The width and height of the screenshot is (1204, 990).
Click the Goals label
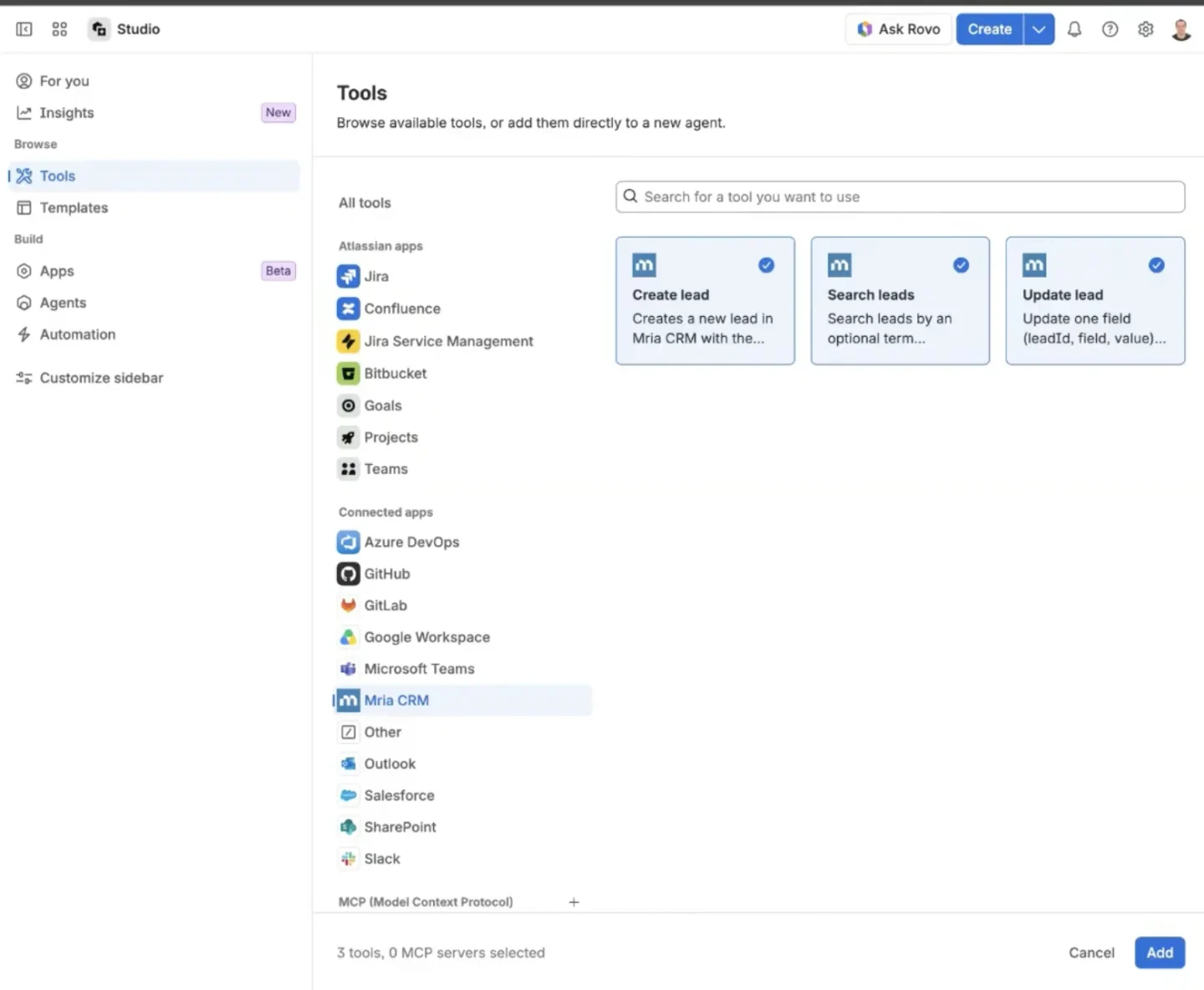383,406
